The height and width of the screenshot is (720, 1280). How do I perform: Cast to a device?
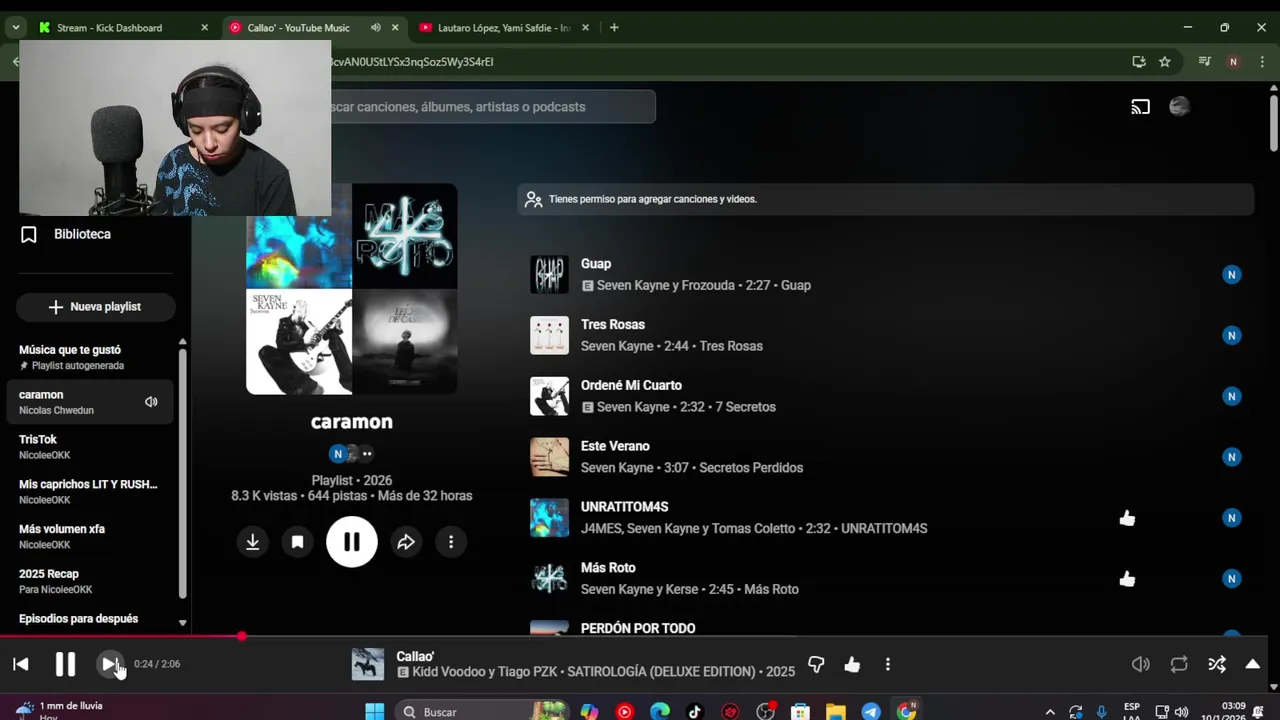1140,107
